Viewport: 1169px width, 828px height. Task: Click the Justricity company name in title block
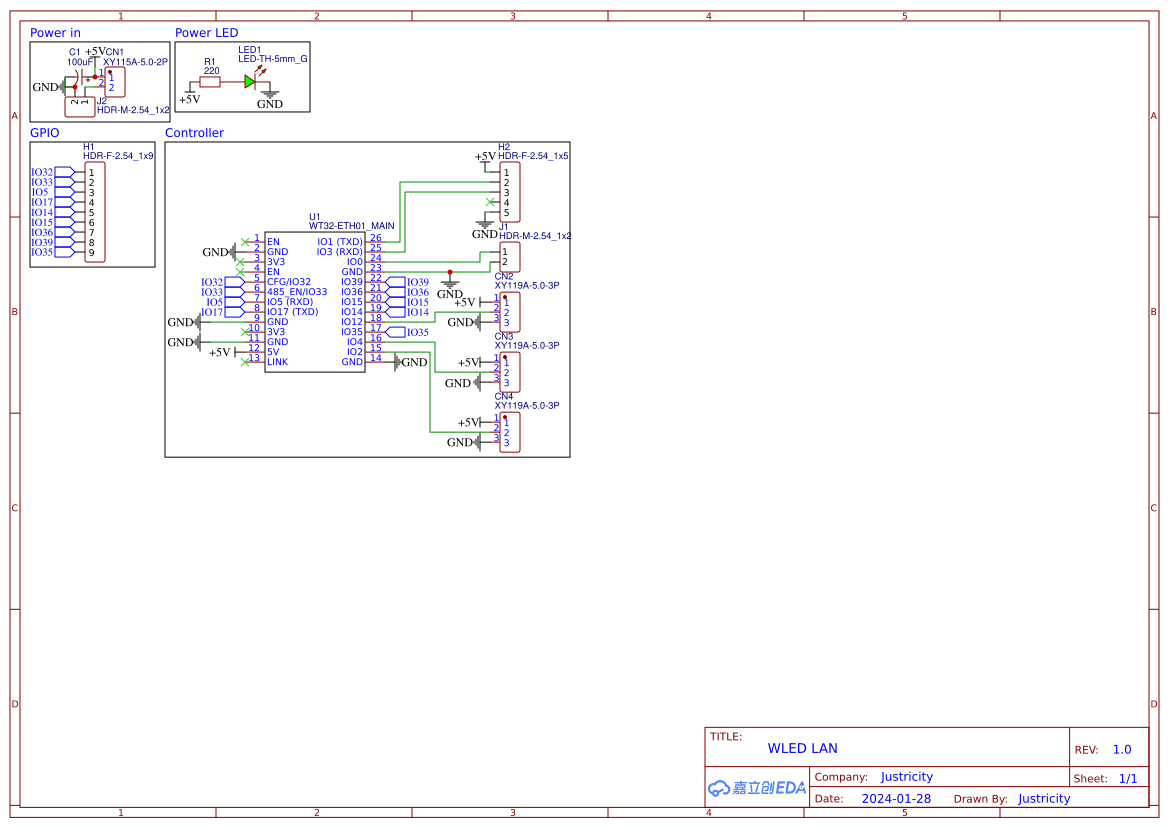(906, 776)
